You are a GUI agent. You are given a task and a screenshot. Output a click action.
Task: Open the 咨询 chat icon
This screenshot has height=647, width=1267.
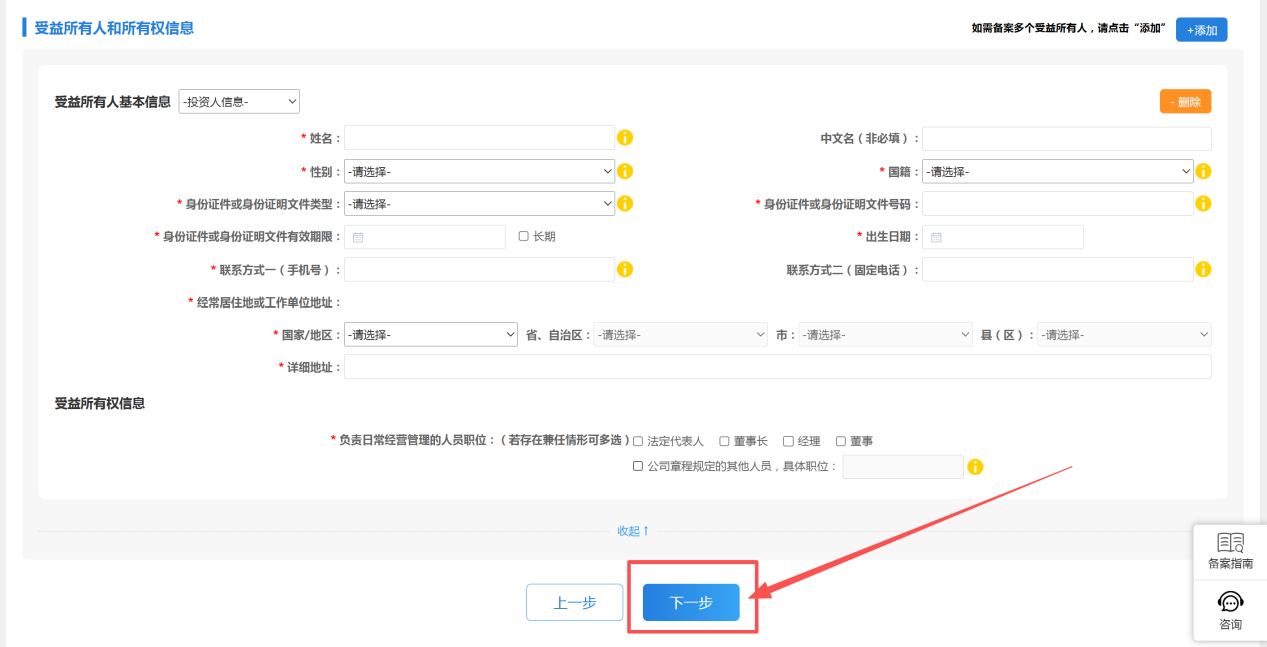click(1230, 610)
